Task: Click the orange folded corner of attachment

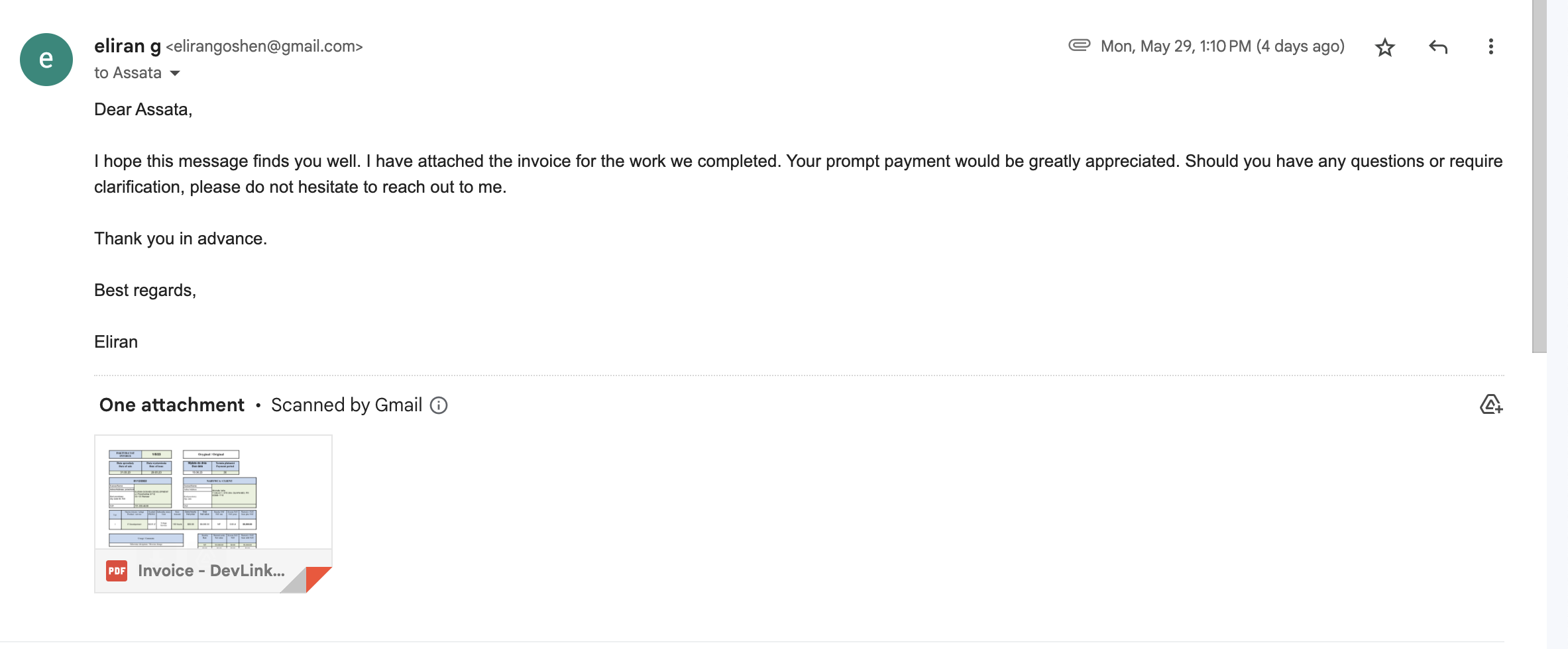Action: pyautogui.click(x=317, y=578)
